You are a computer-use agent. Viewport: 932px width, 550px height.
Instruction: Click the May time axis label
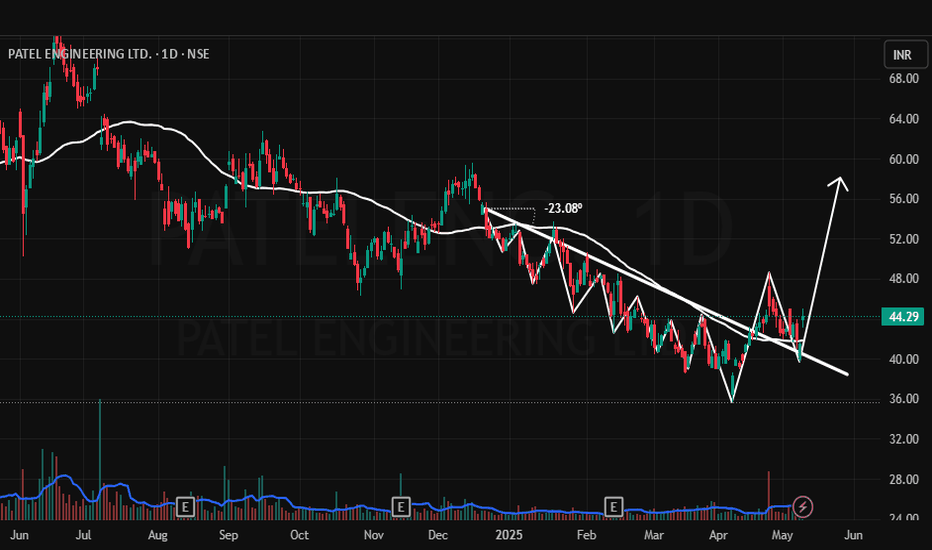click(x=782, y=535)
